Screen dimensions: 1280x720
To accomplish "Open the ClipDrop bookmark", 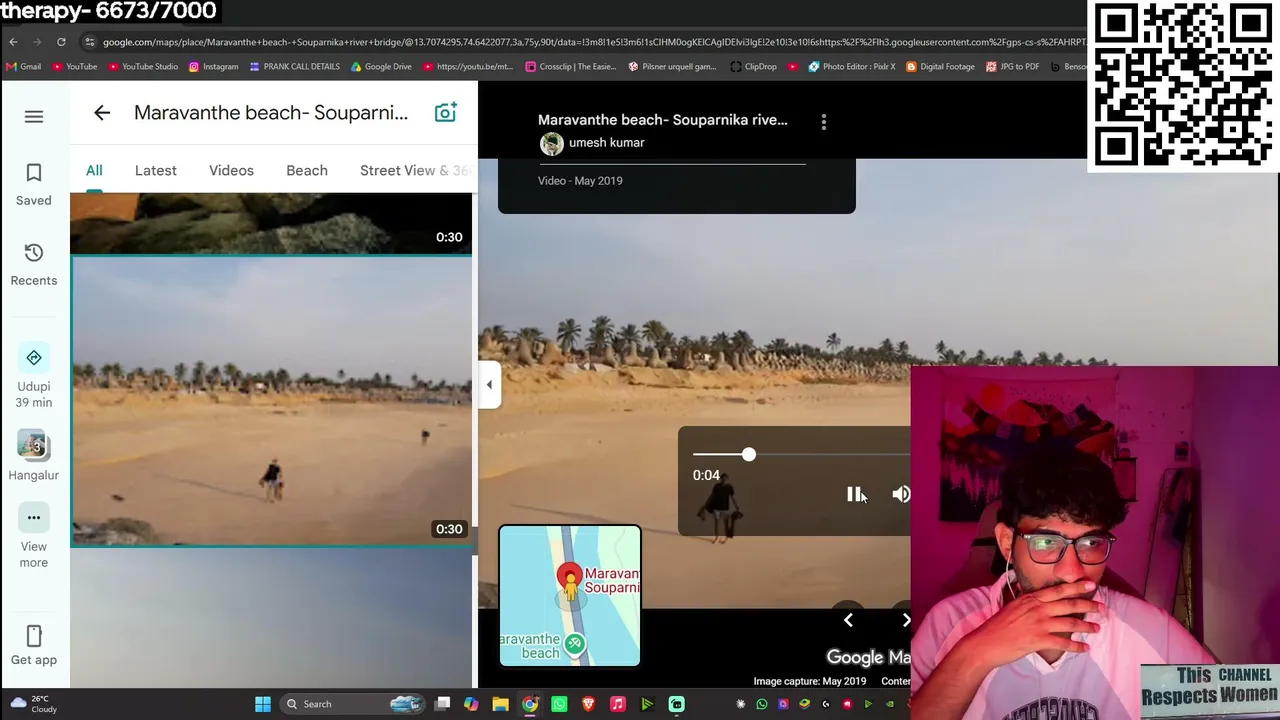I will 754,67.
